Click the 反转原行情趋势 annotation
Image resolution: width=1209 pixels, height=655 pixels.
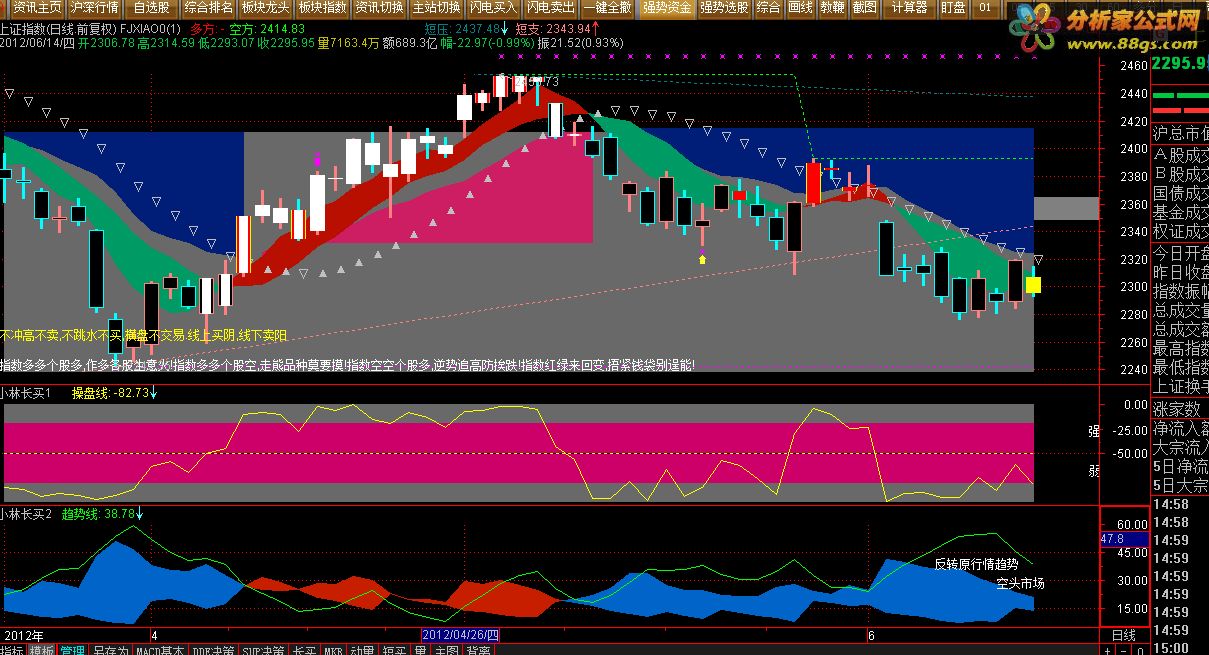coord(976,564)
